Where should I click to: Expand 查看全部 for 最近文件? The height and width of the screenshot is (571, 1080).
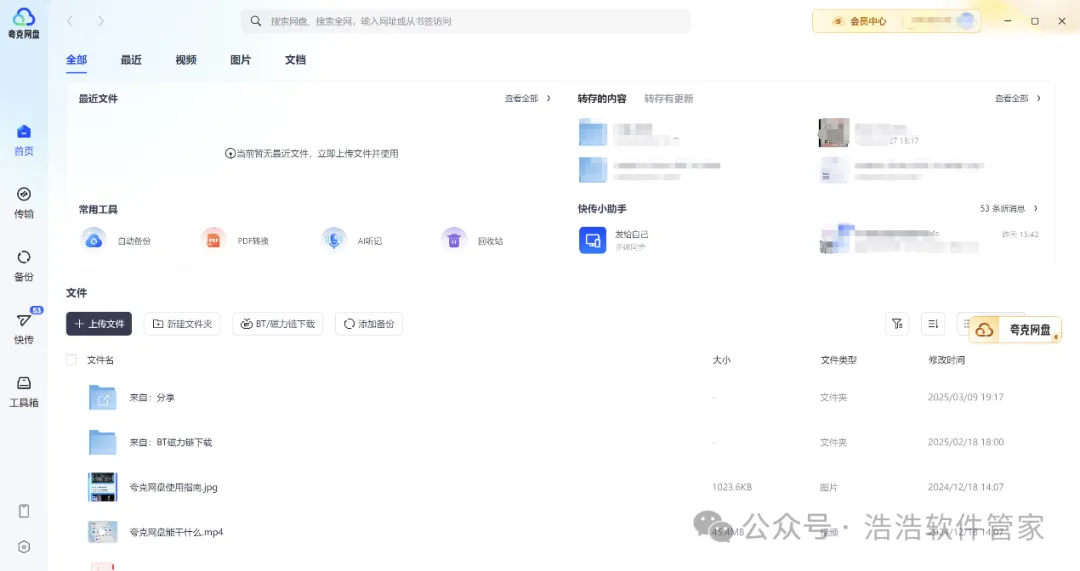click(x=528, y=98)
